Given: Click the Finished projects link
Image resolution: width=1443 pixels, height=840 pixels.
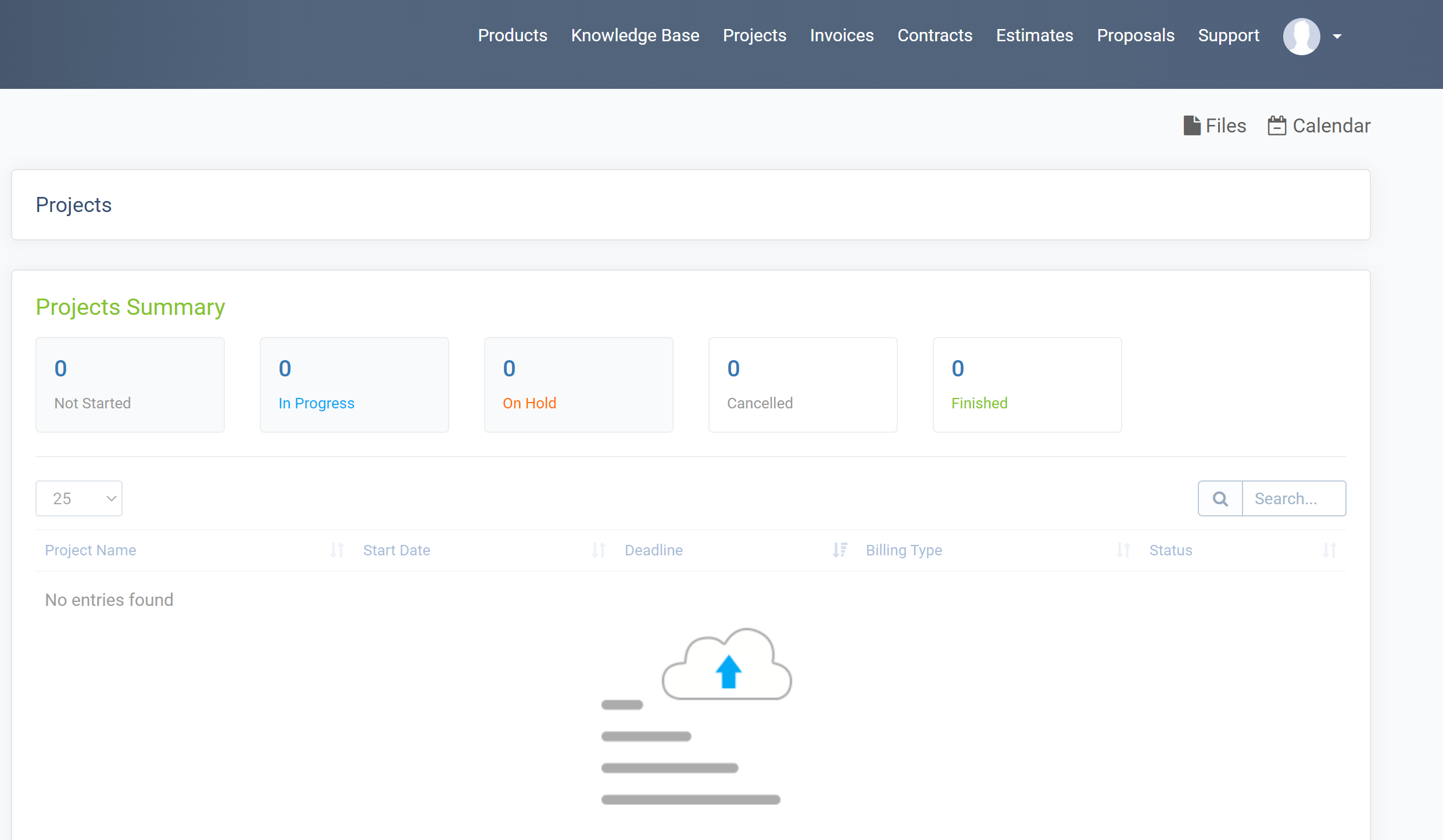Looking at the screenshot, I should tap(979, 403).
